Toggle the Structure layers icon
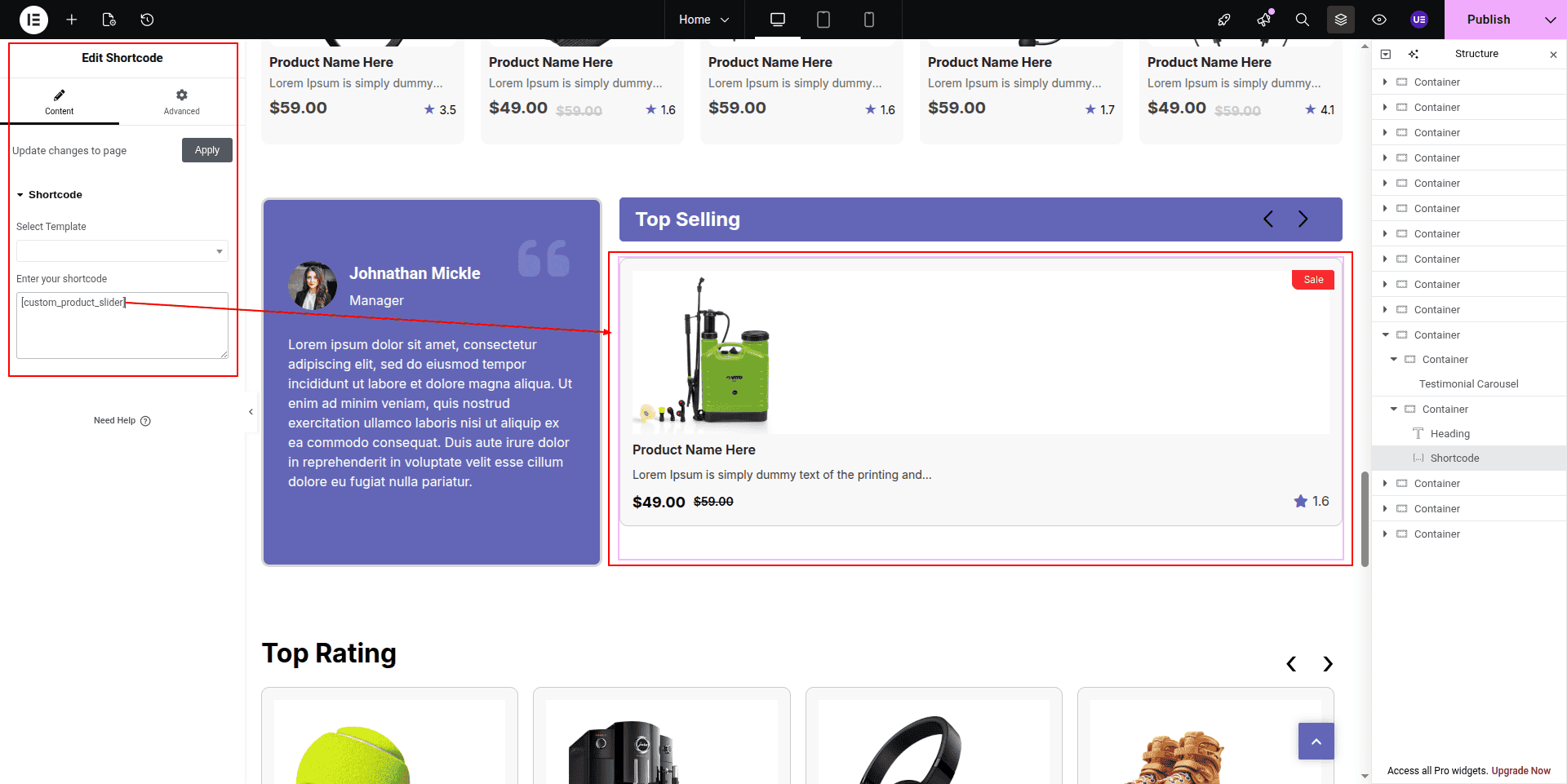1567x784 pixels. (x=1341, y=20)
